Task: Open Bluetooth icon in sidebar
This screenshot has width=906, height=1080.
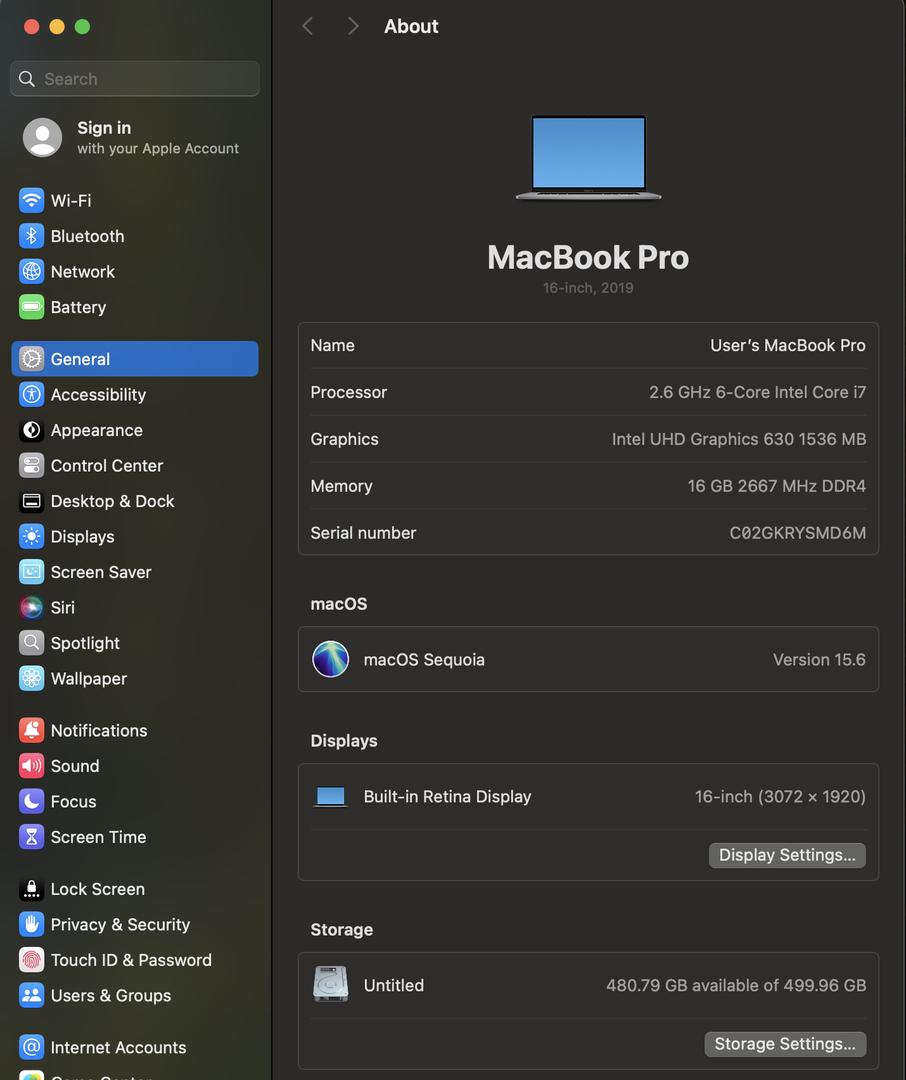Action: coord(31,236)
